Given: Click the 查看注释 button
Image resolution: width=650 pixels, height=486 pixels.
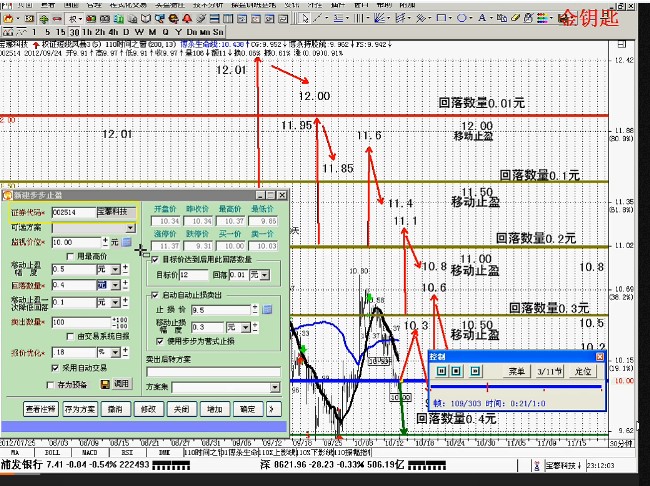Looking at the screenshot, I should click(41, 409).
